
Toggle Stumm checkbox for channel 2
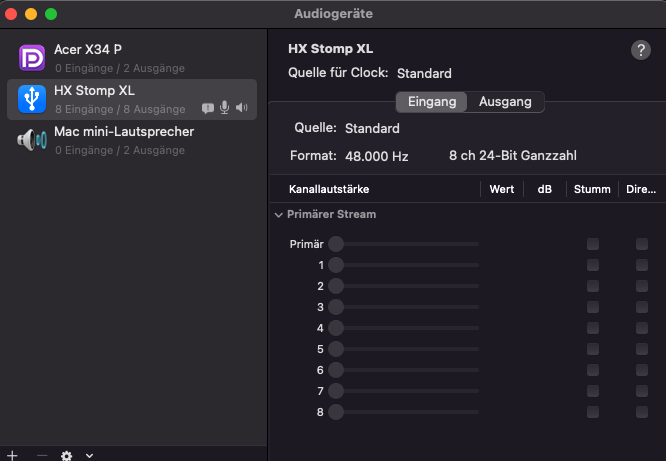pyautogui.click(x=593, y=286)
